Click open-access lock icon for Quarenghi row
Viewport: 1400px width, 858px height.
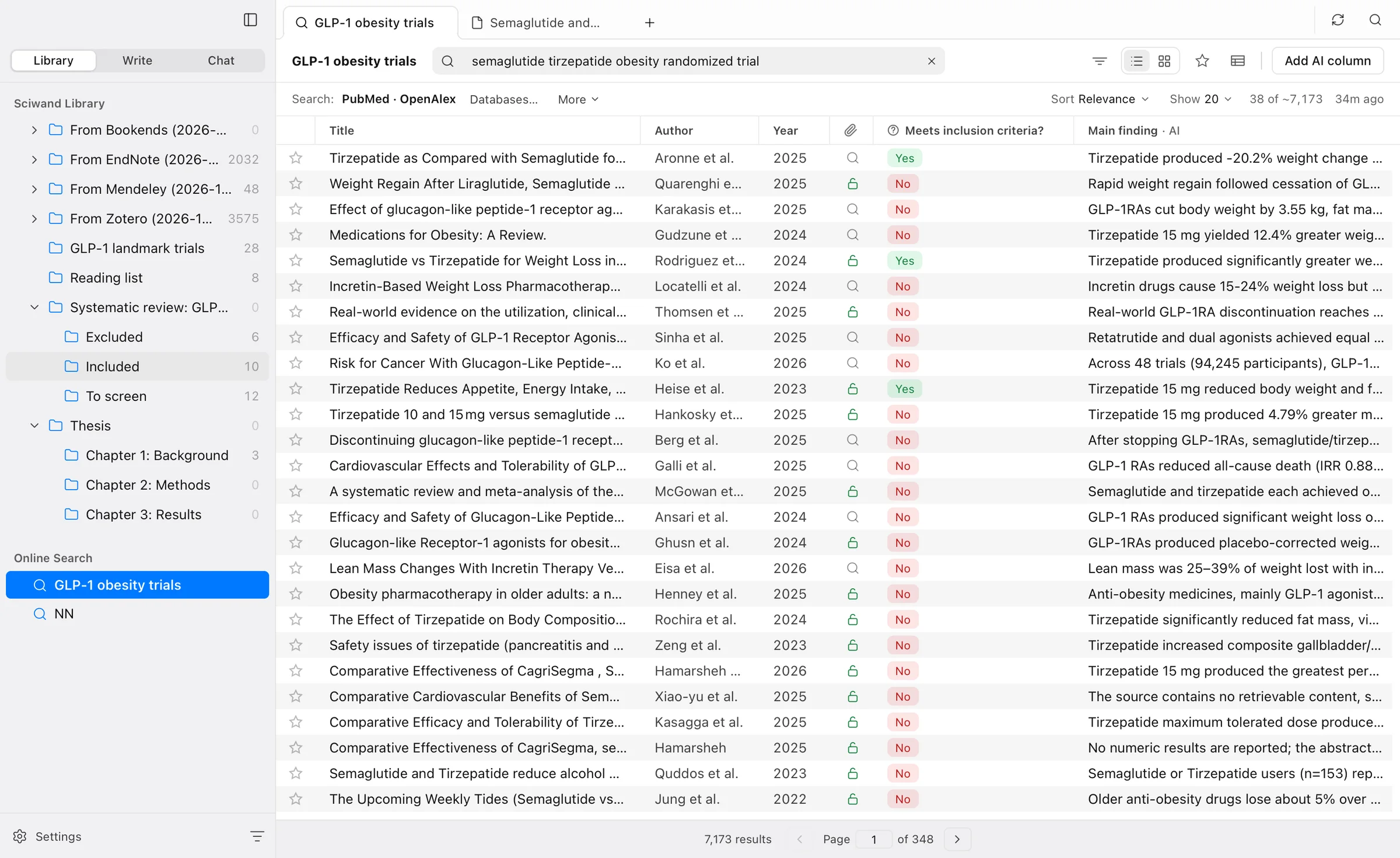point(852,184)
